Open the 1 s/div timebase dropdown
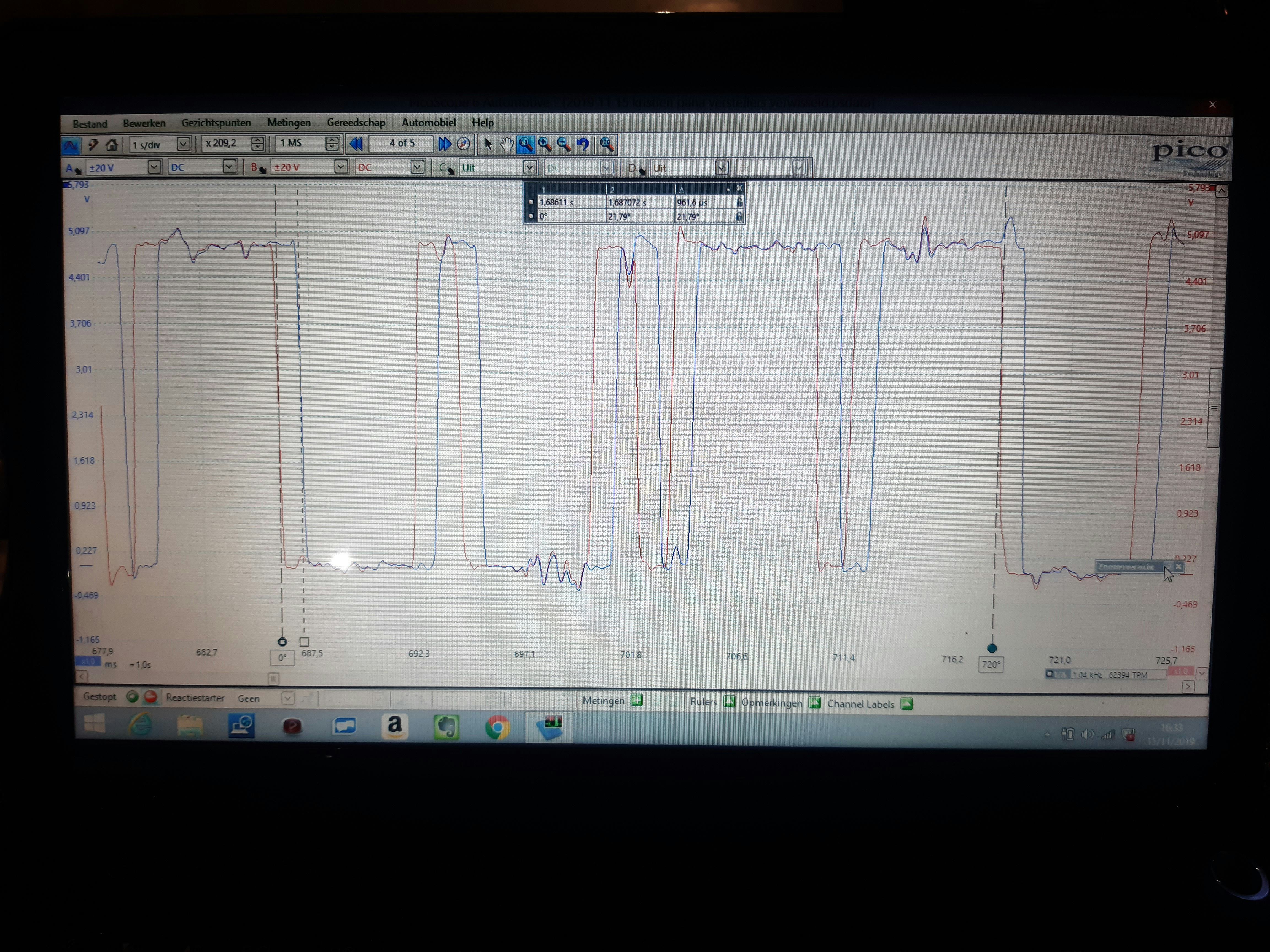The width and height of the screenshot is (1270, 952). (183, 144)
